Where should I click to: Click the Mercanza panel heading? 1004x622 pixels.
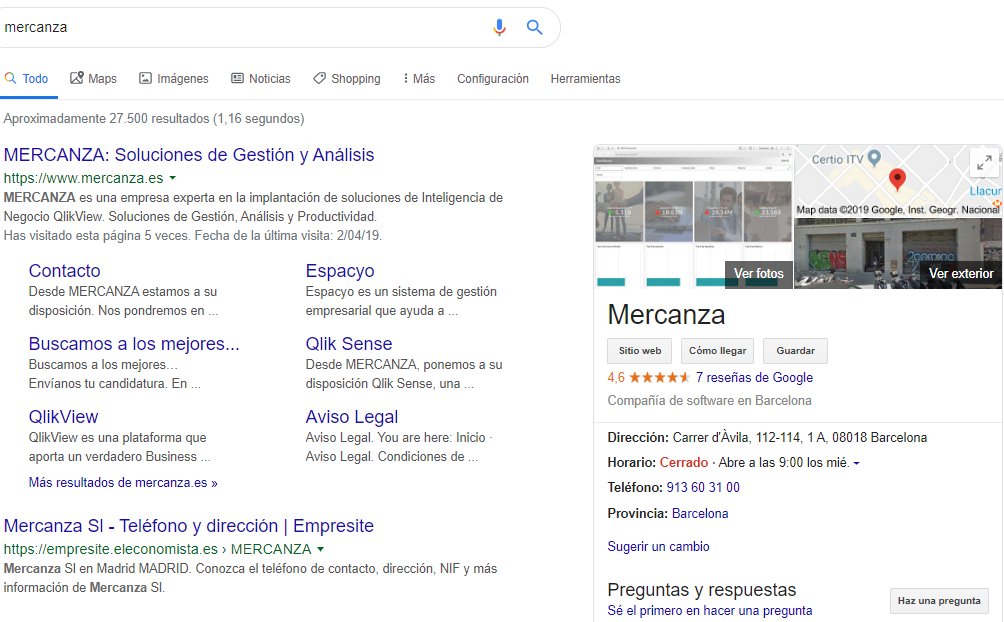(667, 315)
